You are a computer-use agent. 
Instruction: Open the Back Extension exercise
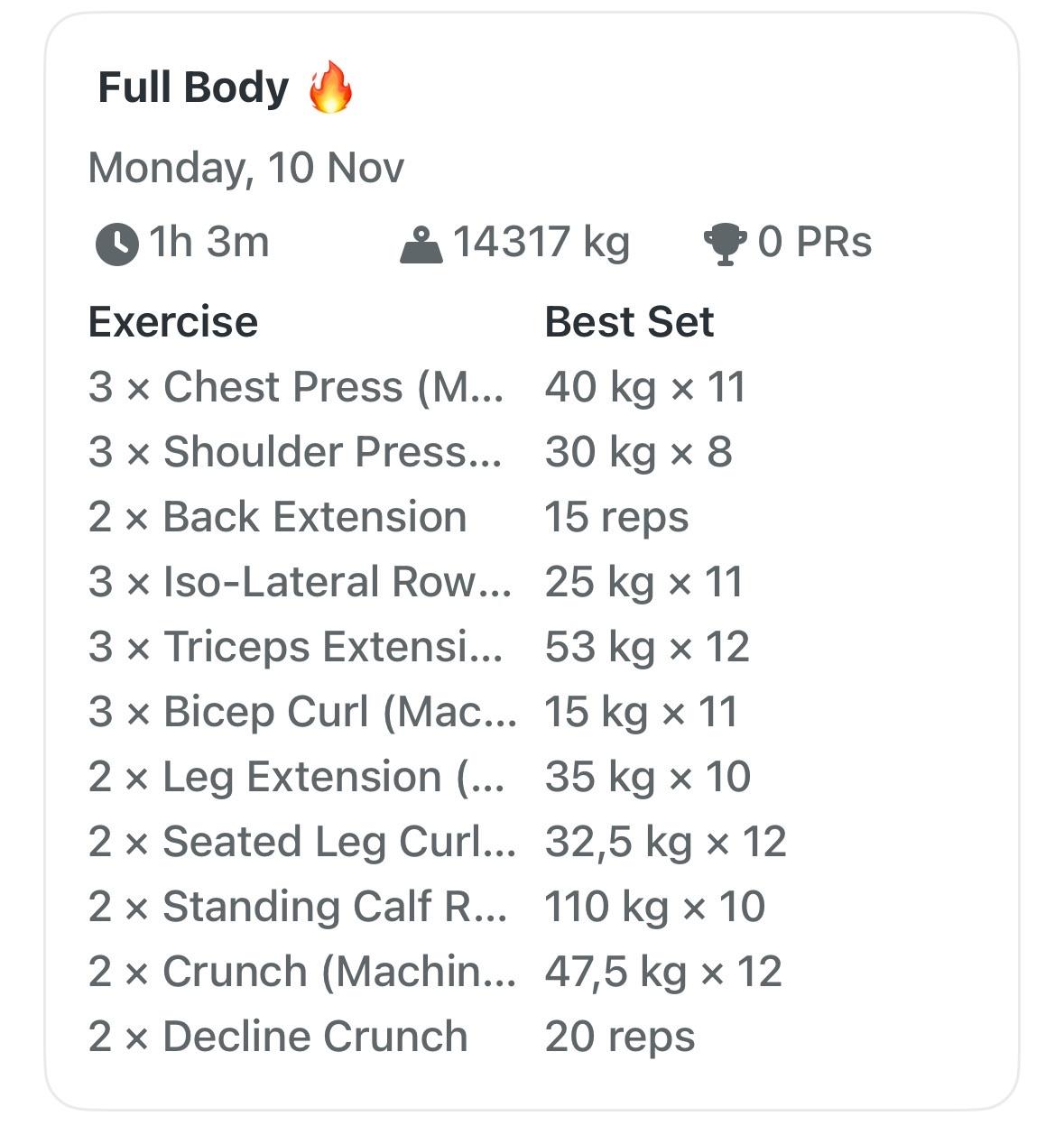(x=278, y=517)
